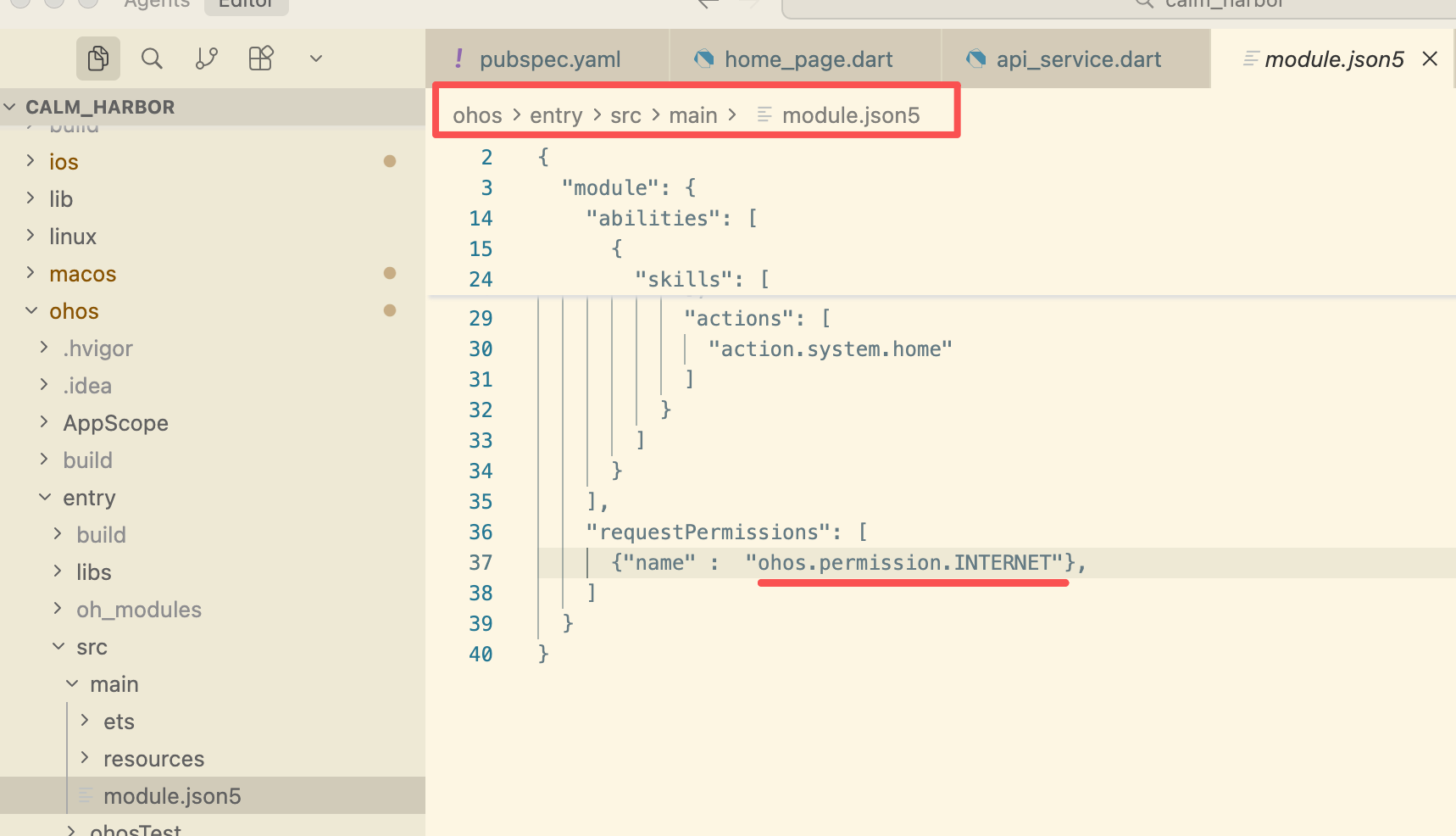
Task: Expand the oh_modules folder
Action: pyautogui.click(x=213, y=609)
